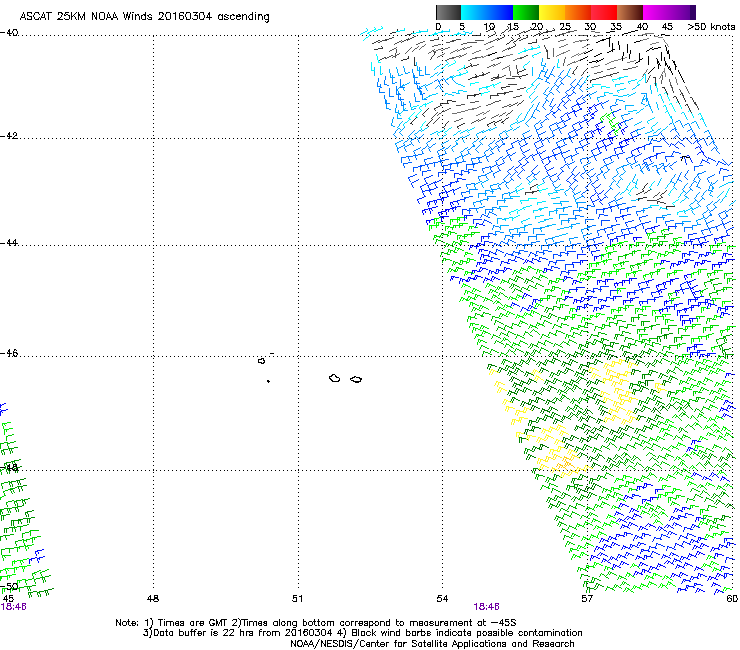Click the '-48' latitude axis label

click(9, 467)
